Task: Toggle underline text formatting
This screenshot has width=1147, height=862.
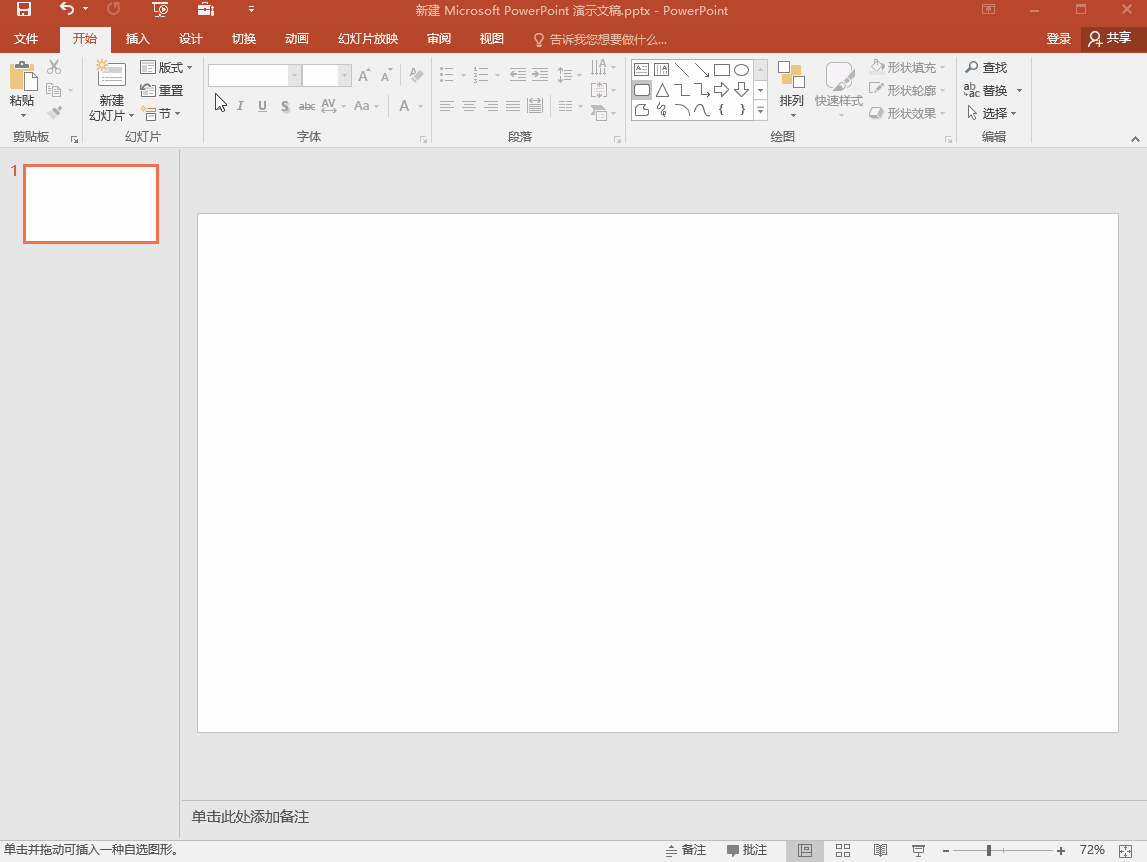Action: tap(263, 106)
